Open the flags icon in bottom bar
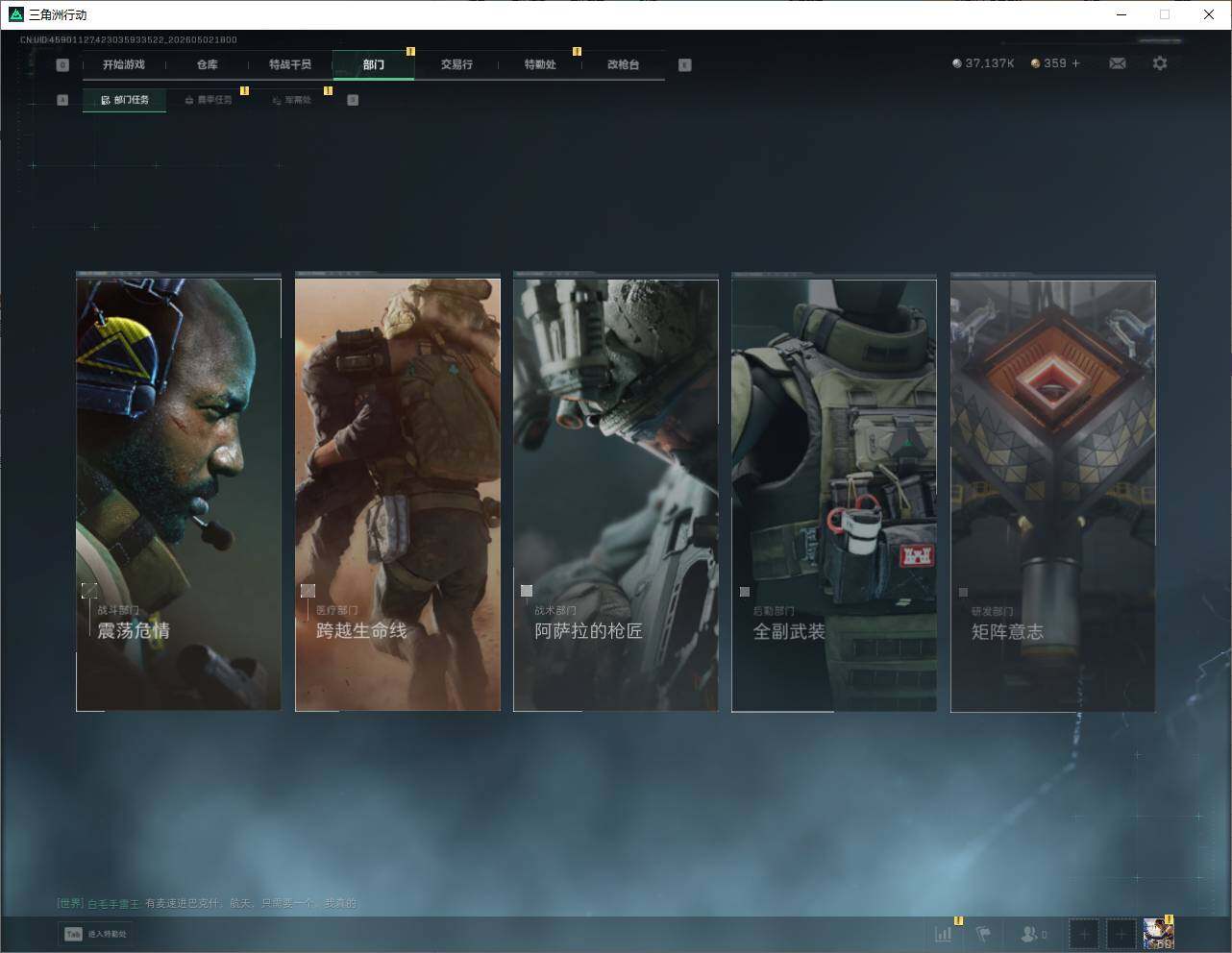The image size is (1232, 953). [x=984, y=933]
